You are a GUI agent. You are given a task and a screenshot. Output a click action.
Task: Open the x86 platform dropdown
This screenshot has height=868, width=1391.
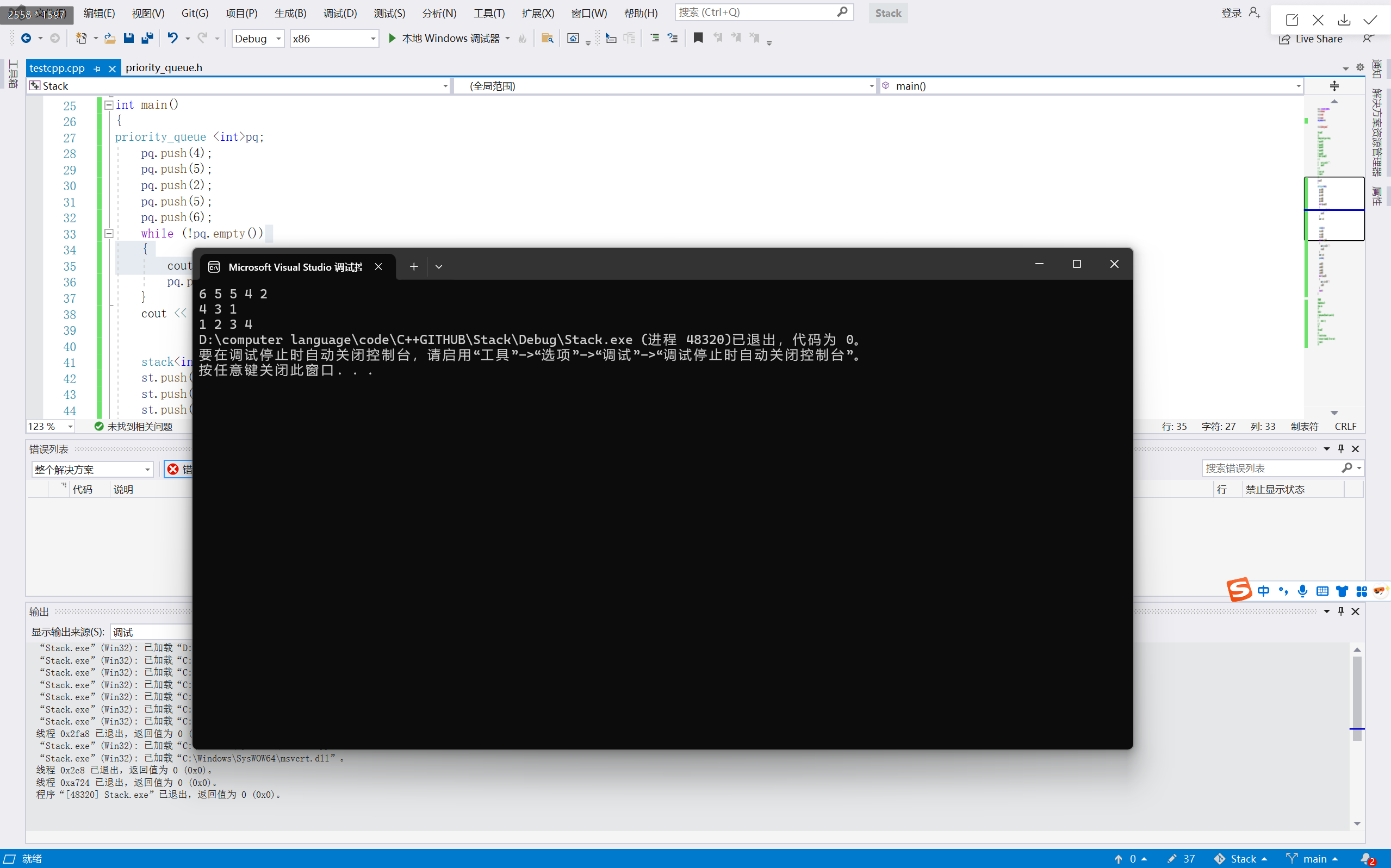tap(334, 39)
